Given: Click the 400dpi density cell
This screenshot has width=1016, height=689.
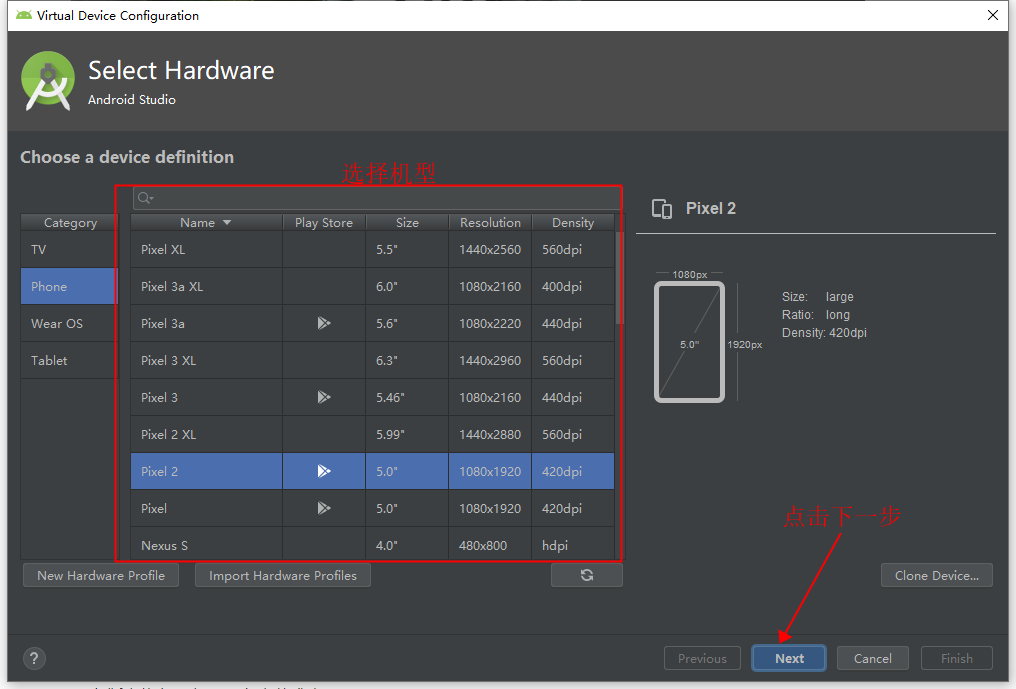Looking at the screenshot, I should coord(573,286).
